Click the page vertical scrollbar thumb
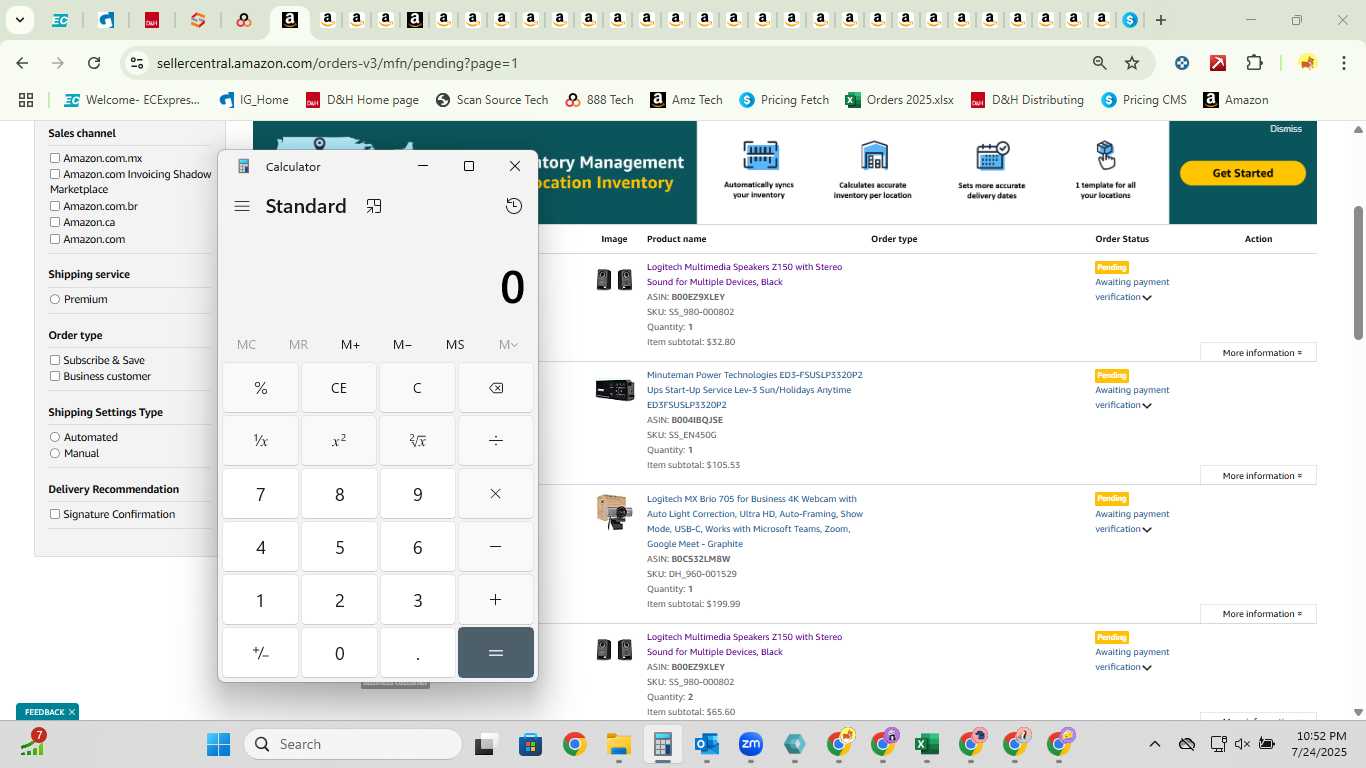Image resolution: width=1366 pixels, height=768 pixels. click(x=1358, y=272)
